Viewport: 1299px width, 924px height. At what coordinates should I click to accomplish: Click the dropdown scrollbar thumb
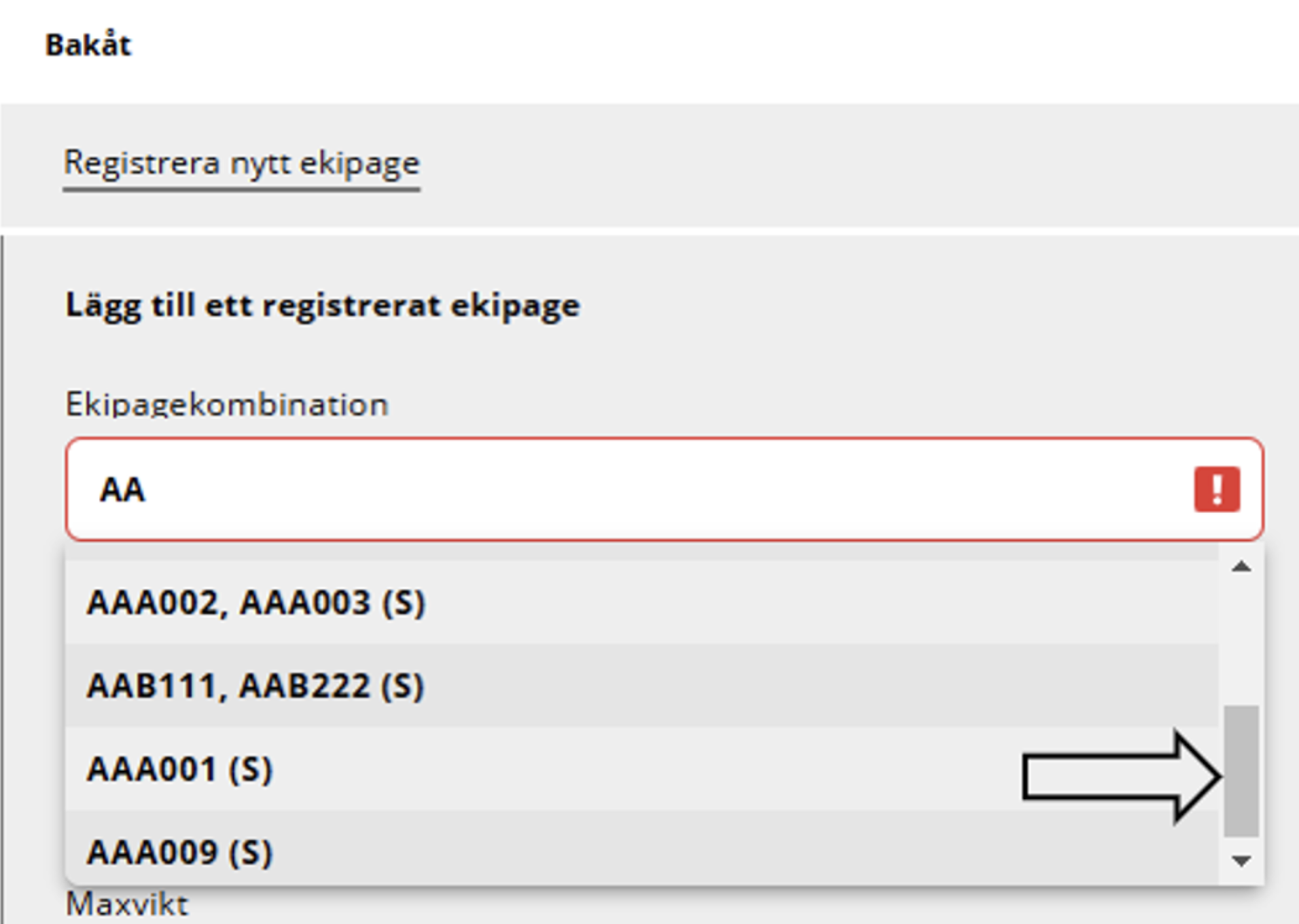1241,771
